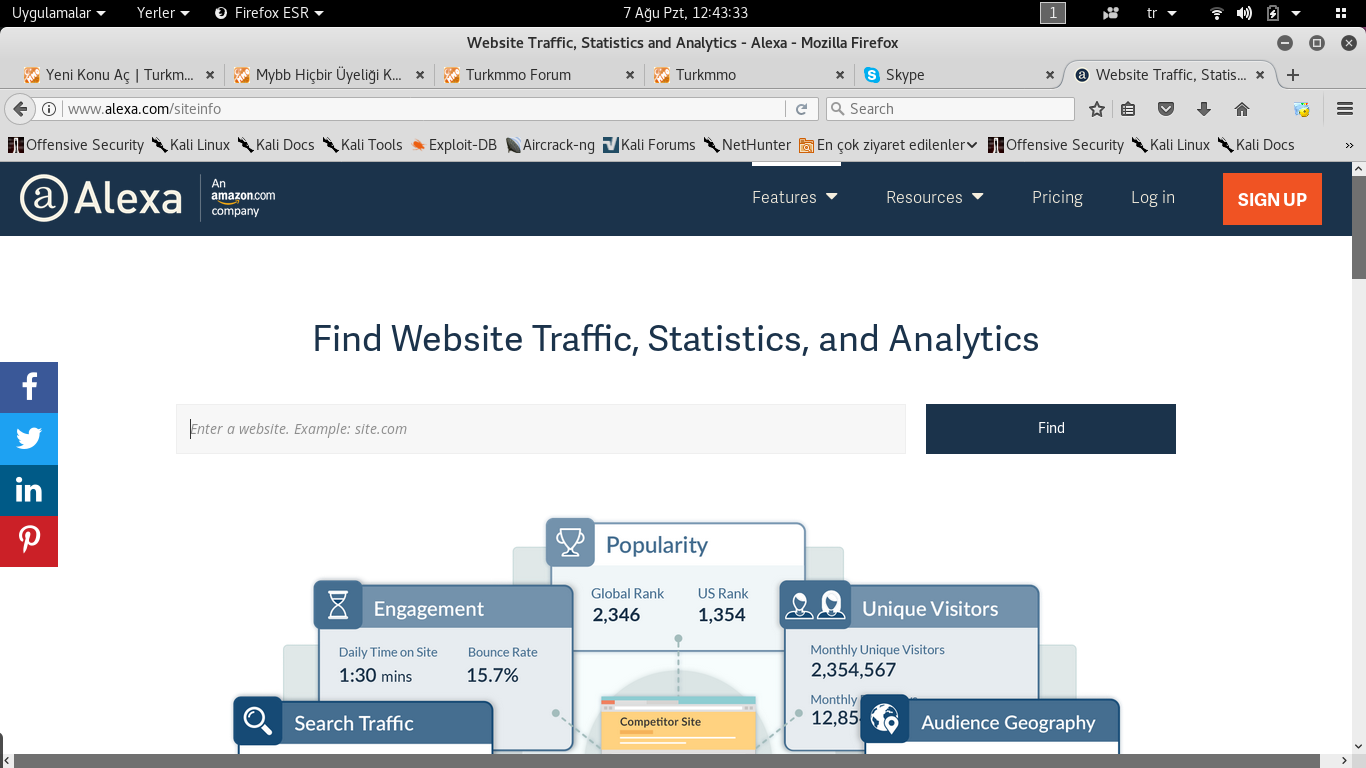Open the Log in link
This screenshot has width=1366, height=768.
[1153, 197]
